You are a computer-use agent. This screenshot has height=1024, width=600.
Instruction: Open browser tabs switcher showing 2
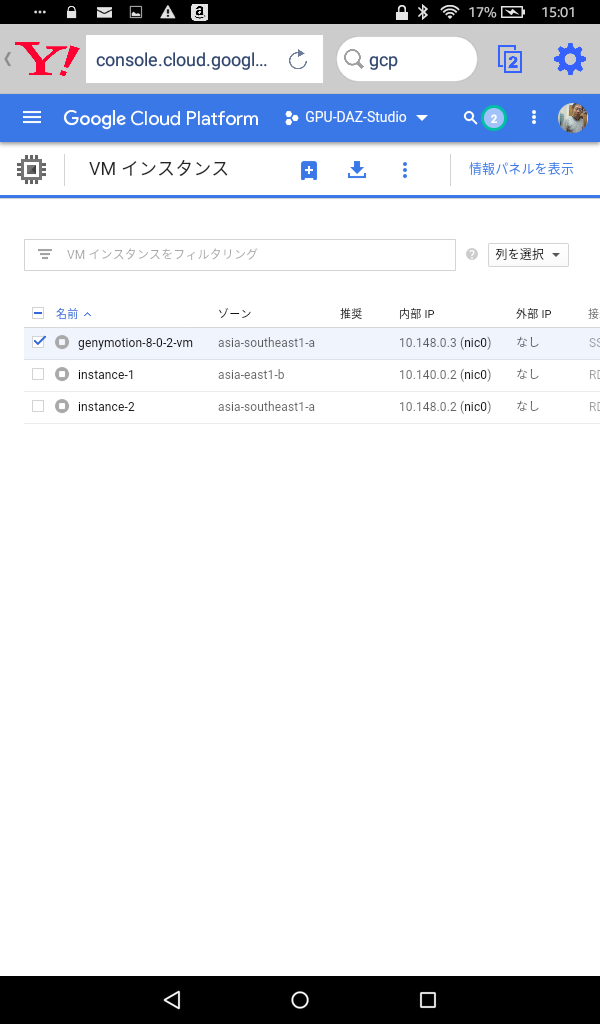[x=510, y=60]
